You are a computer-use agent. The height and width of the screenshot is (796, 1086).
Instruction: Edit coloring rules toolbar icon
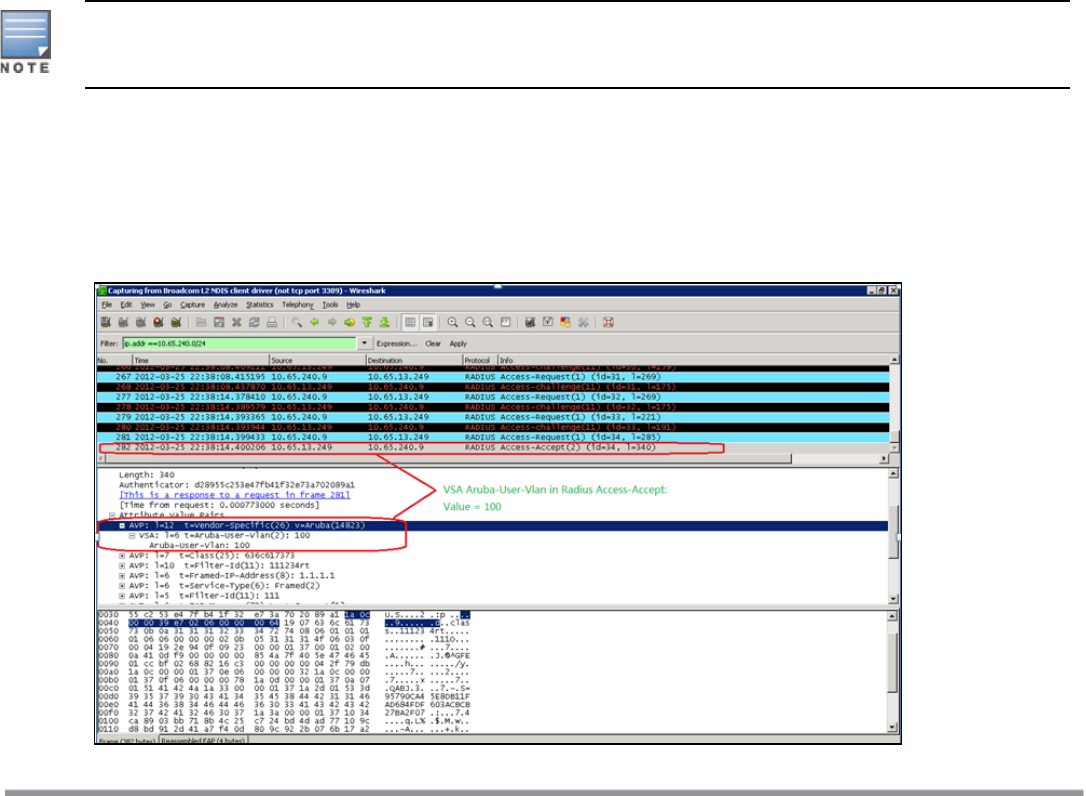(x=565, y=322)
